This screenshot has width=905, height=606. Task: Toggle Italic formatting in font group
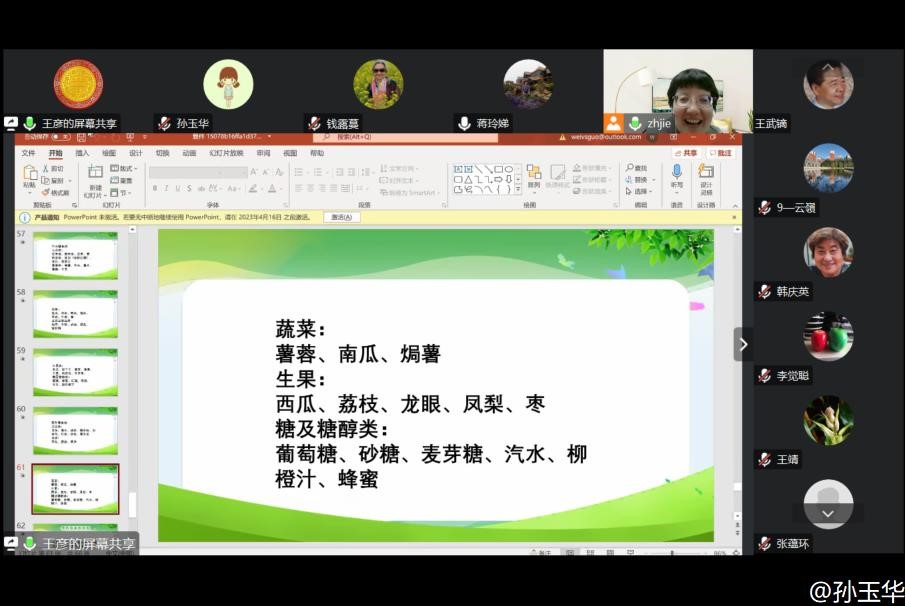(x=166, y=188)
